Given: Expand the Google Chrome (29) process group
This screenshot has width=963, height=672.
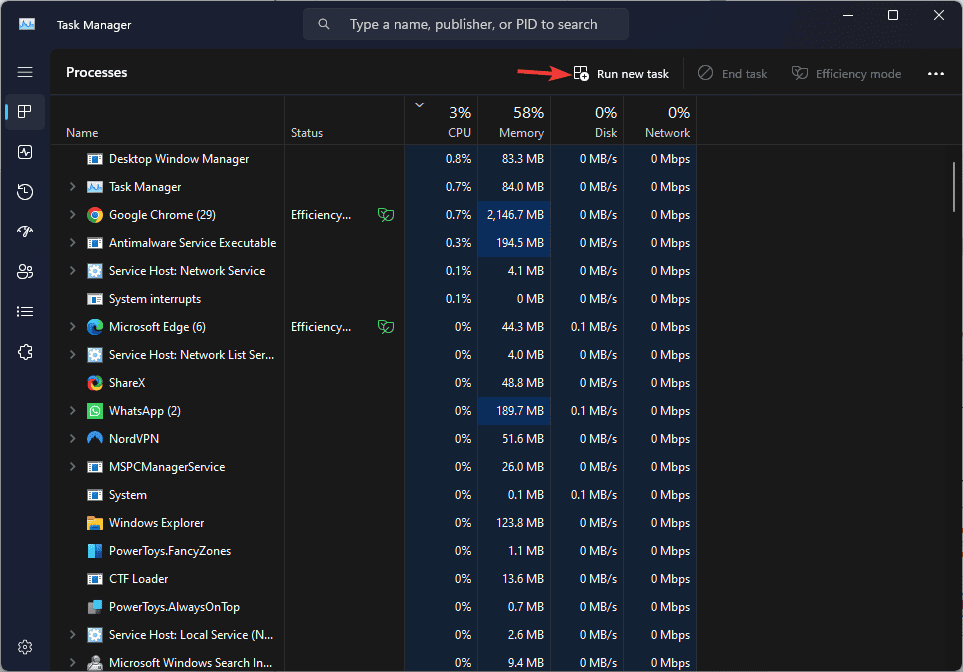Looking at the screenshot, I should pyautogui.click(x=72, y=215).
